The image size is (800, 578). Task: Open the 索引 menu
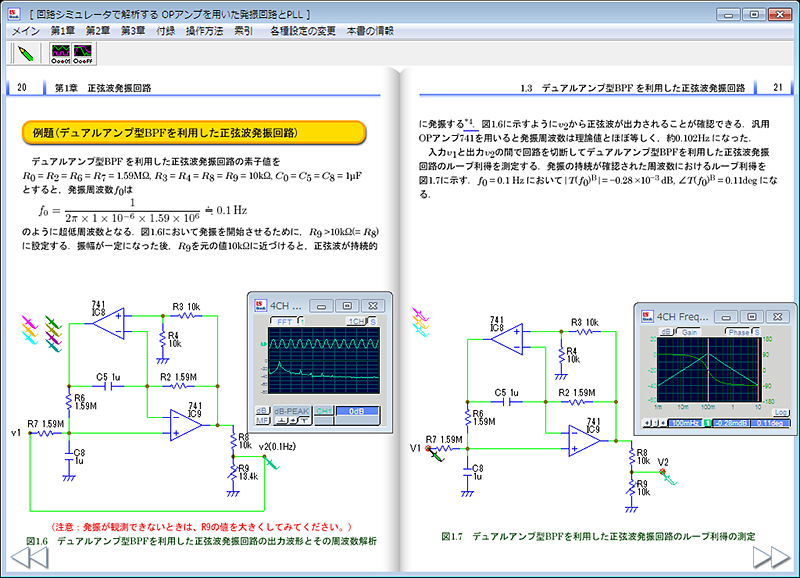[x=243, y=31]
